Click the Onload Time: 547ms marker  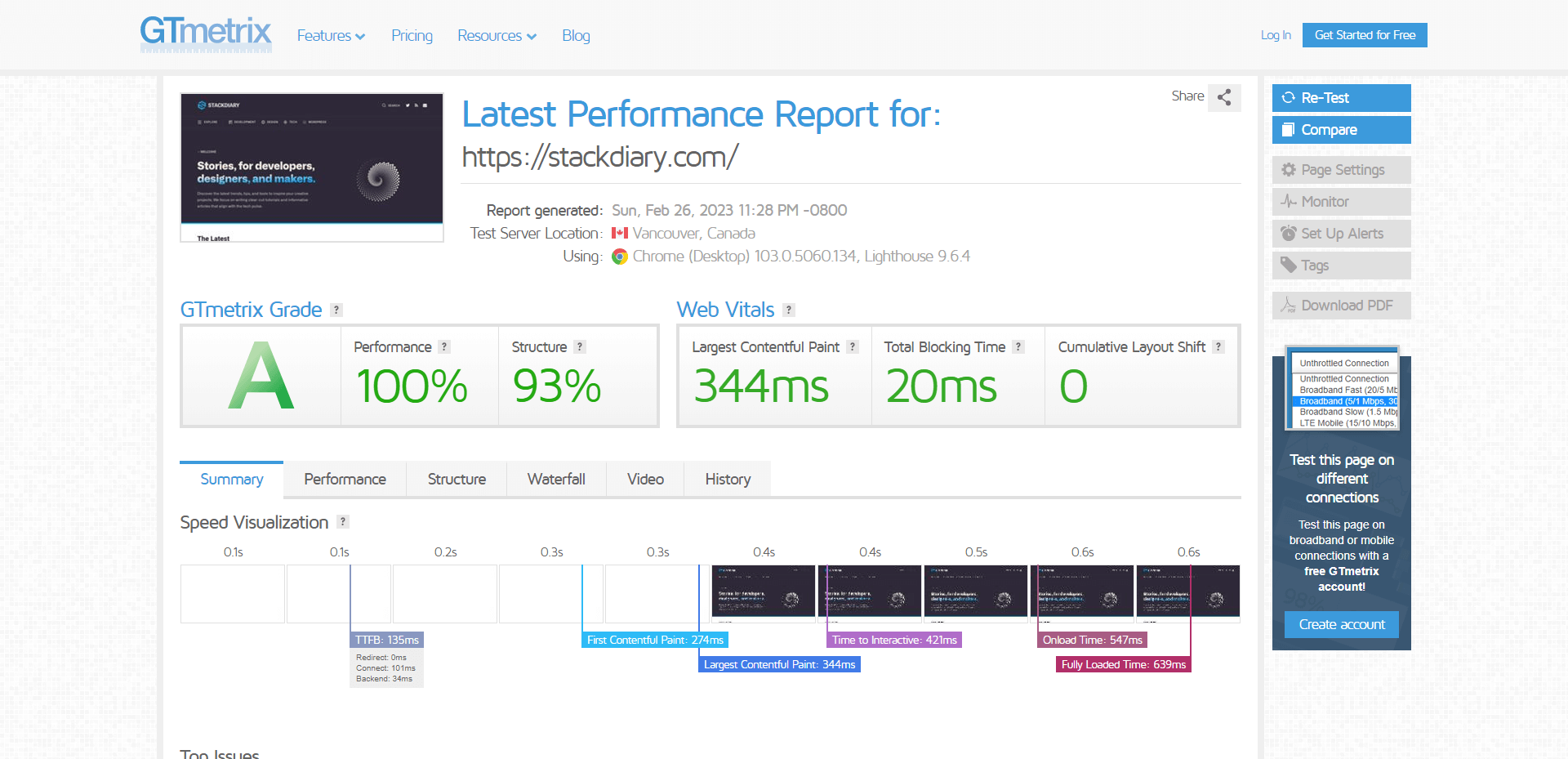click(1093, 640)
